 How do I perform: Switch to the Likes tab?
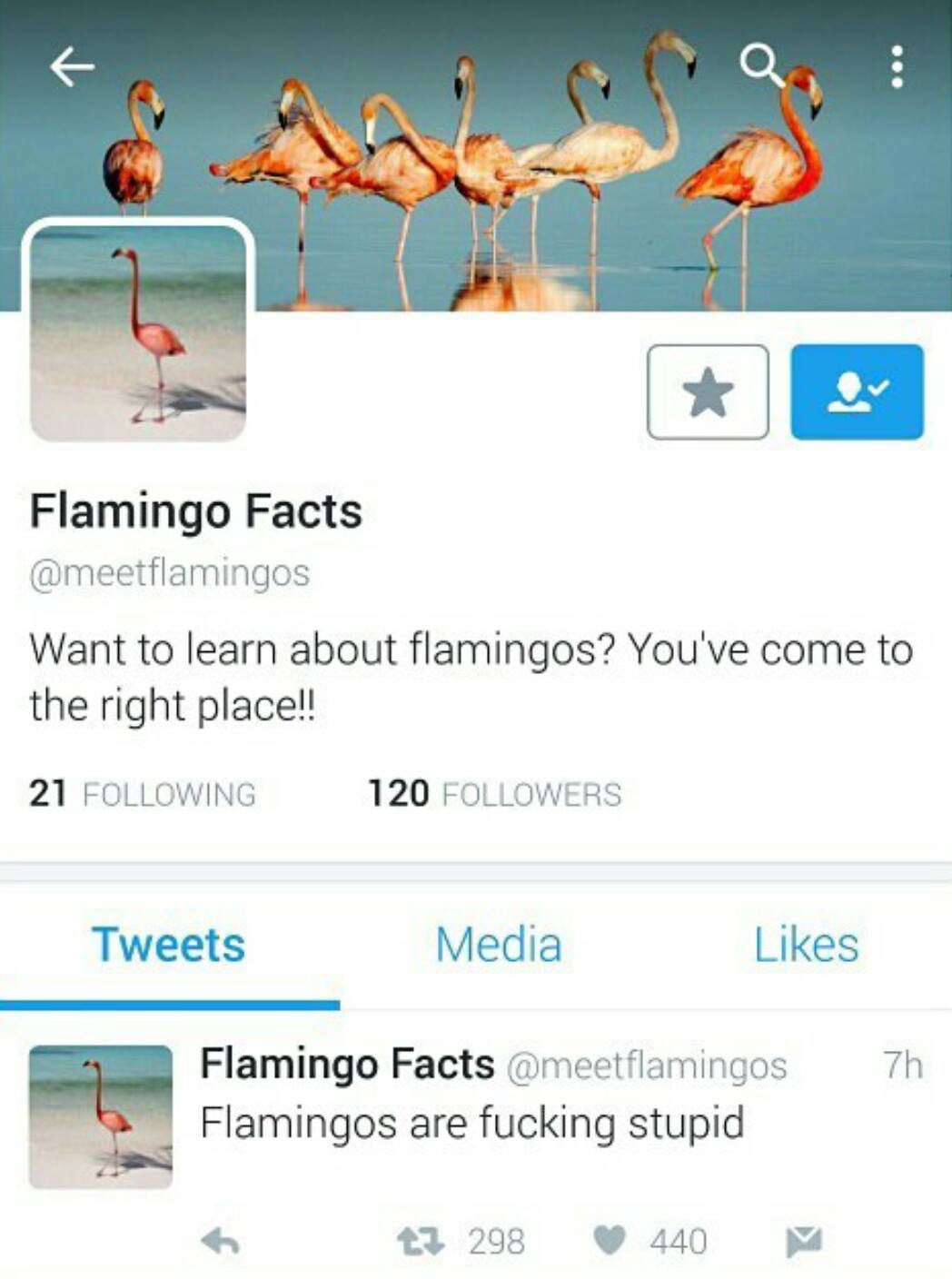tap(806, 944)
